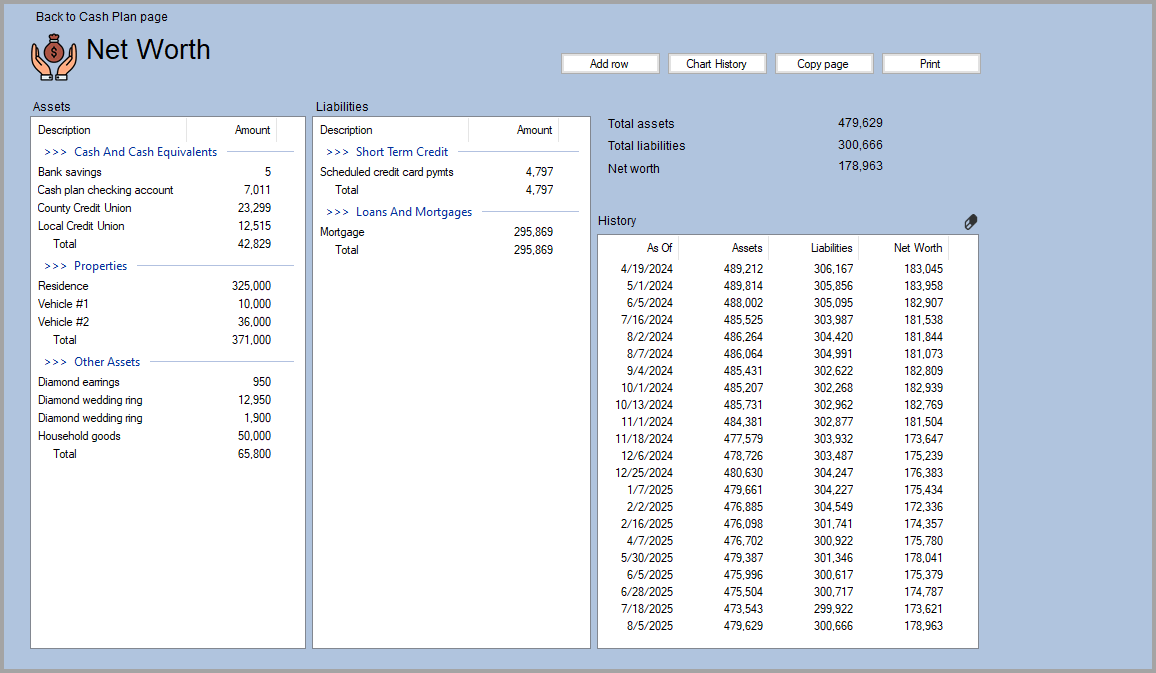Click Other Assets total 65,800
This screenshot has height=673, width=1156.
coord(254,454)
